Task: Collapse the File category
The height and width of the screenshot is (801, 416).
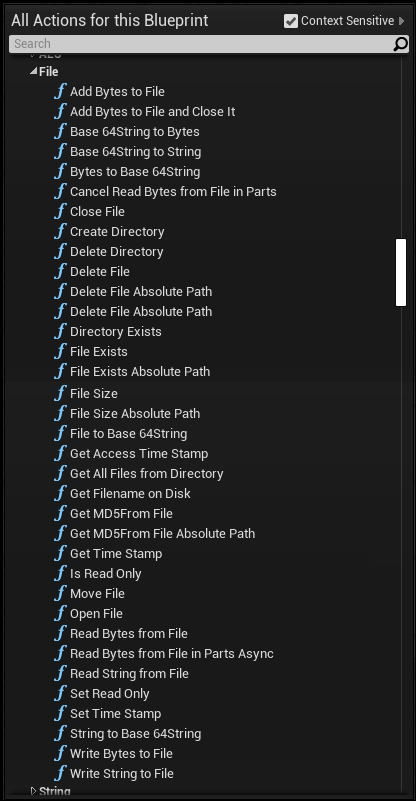Action: coord(33,72)
